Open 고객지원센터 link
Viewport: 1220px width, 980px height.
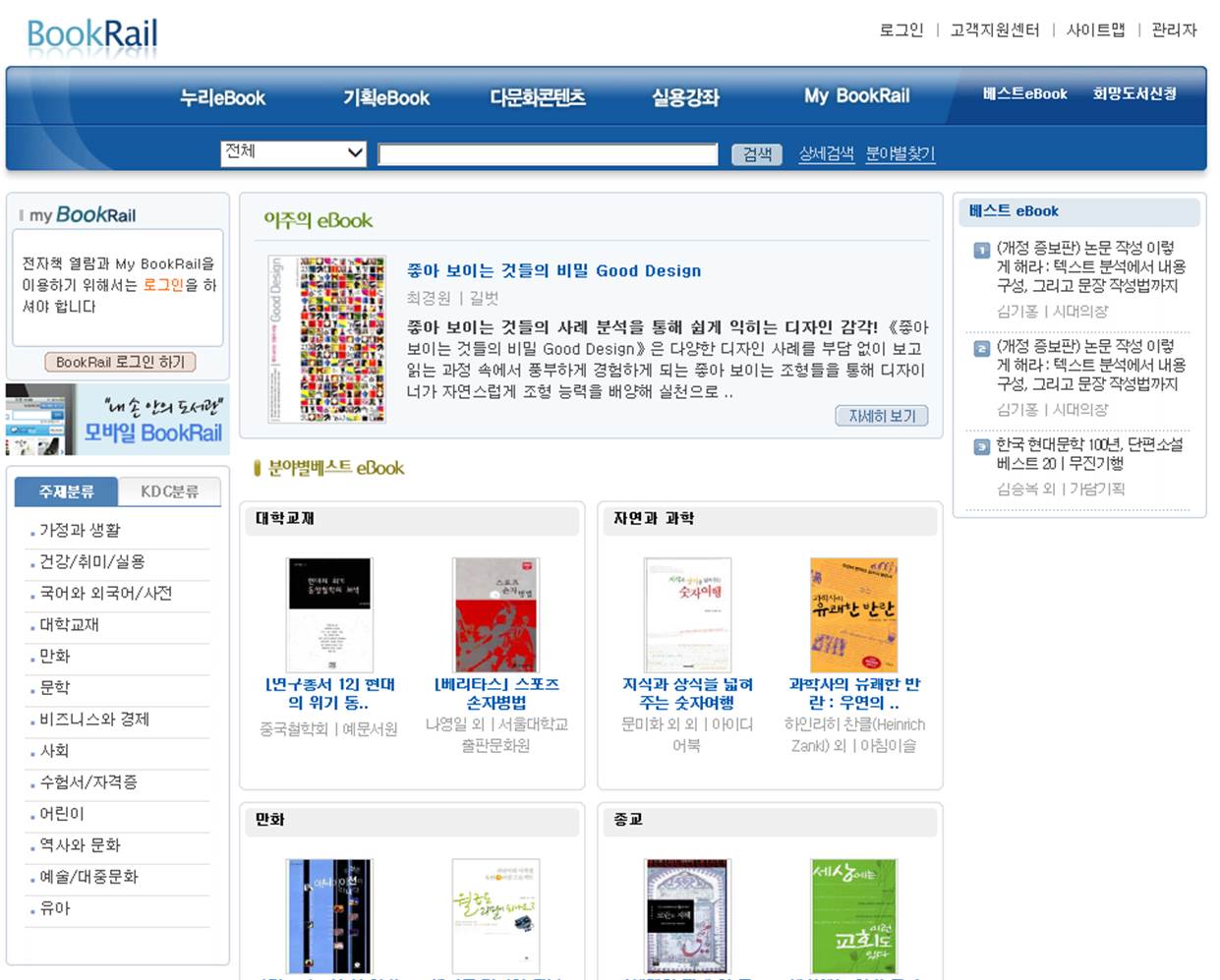click(x=995, y=30)
